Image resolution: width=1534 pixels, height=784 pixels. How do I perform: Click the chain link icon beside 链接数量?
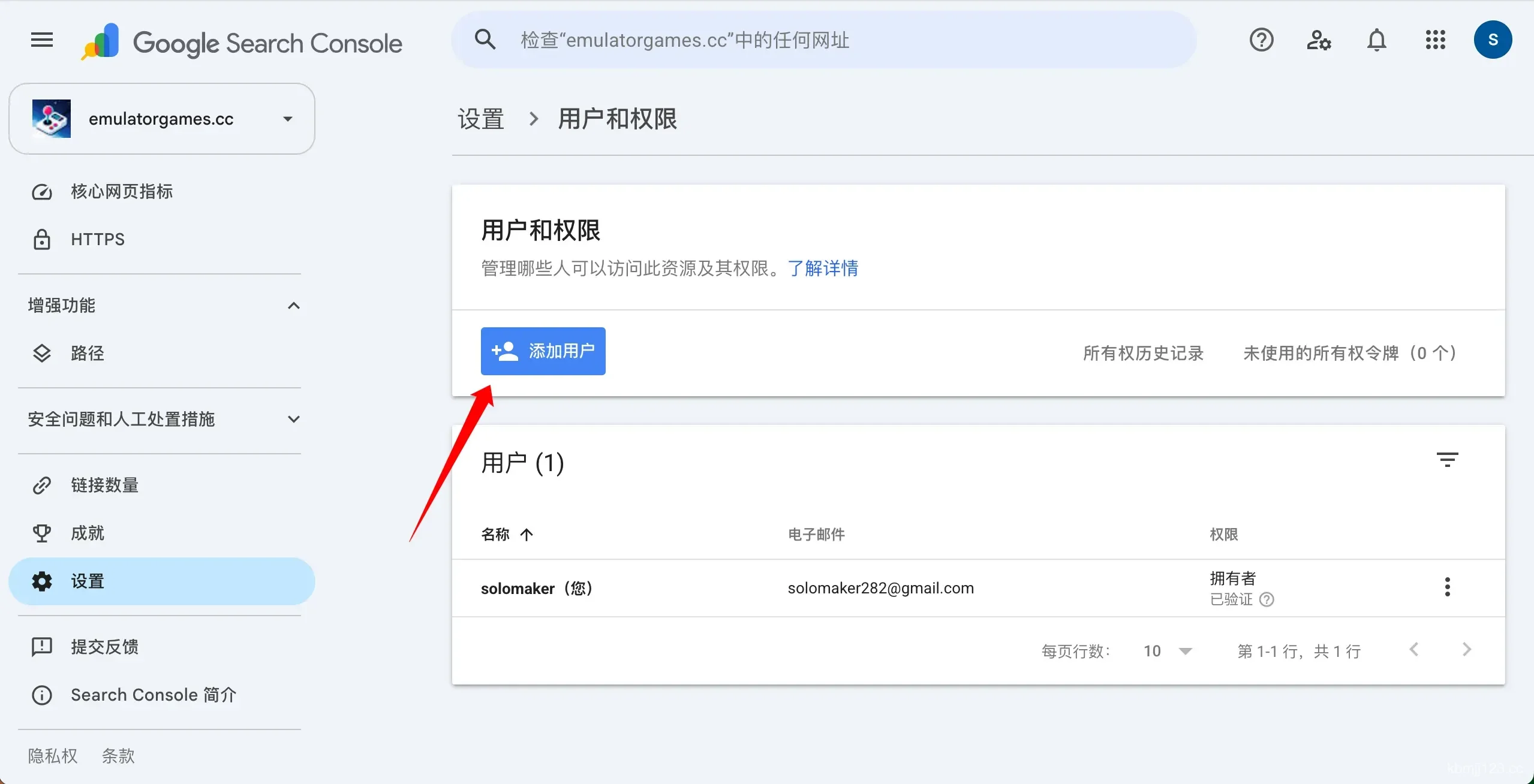click(x=42, y=486)
